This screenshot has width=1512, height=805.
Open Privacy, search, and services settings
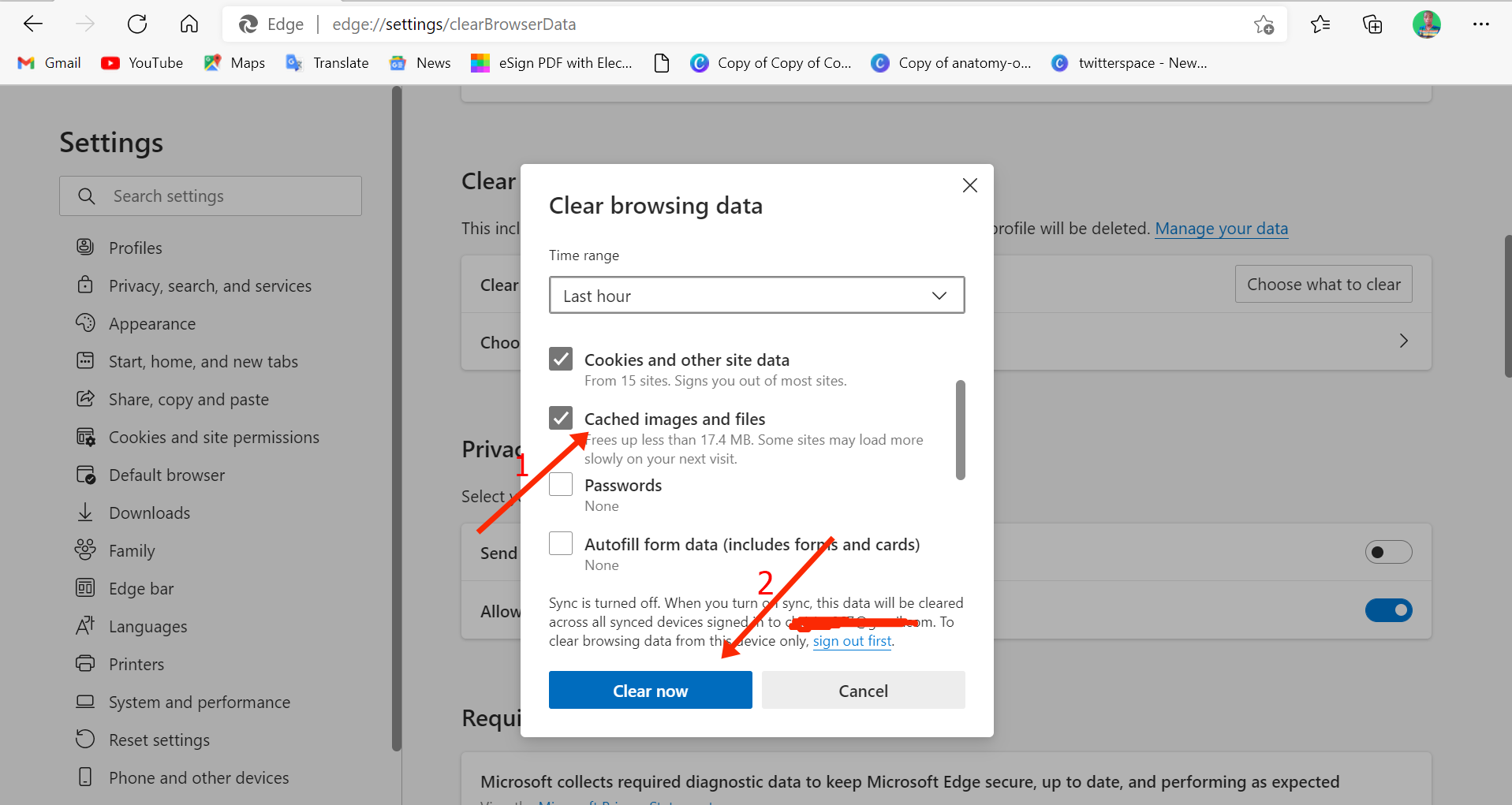(210, 286)
